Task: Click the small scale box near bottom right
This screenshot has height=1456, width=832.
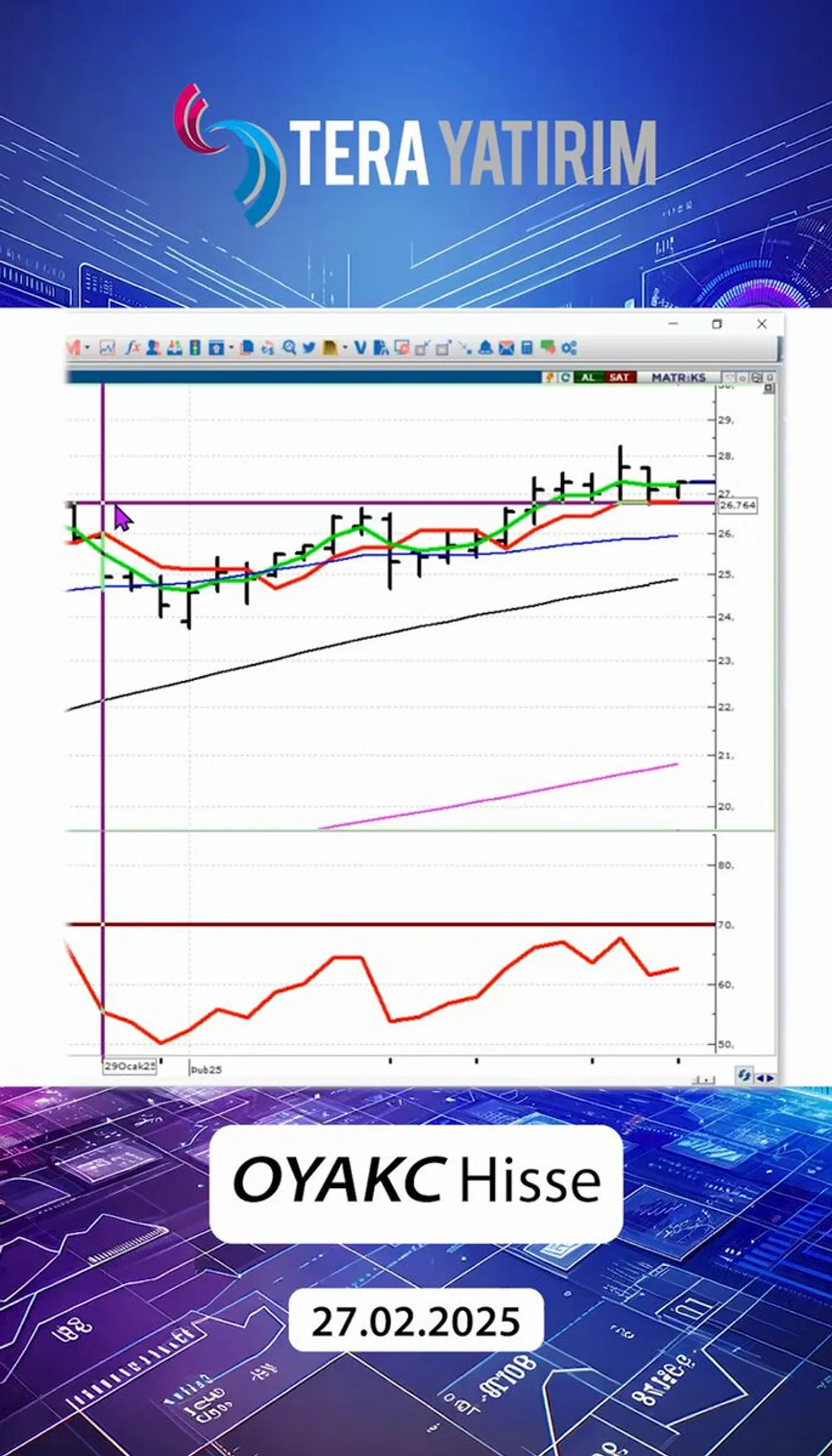Action: pos(704,1079)
